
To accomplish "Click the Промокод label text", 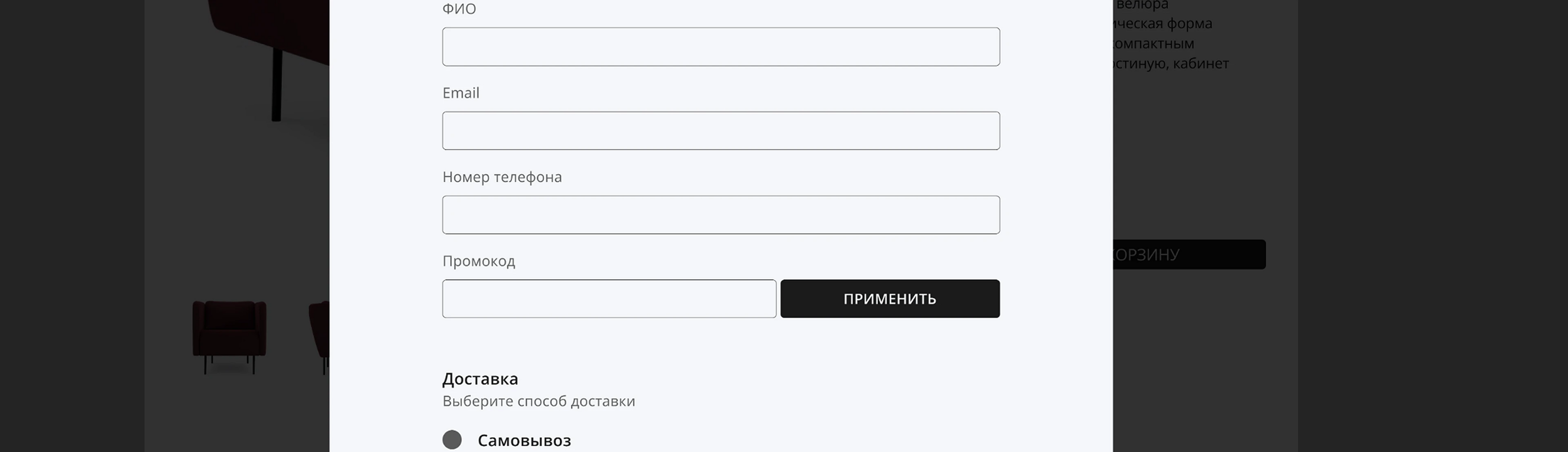I will point(478,261).
